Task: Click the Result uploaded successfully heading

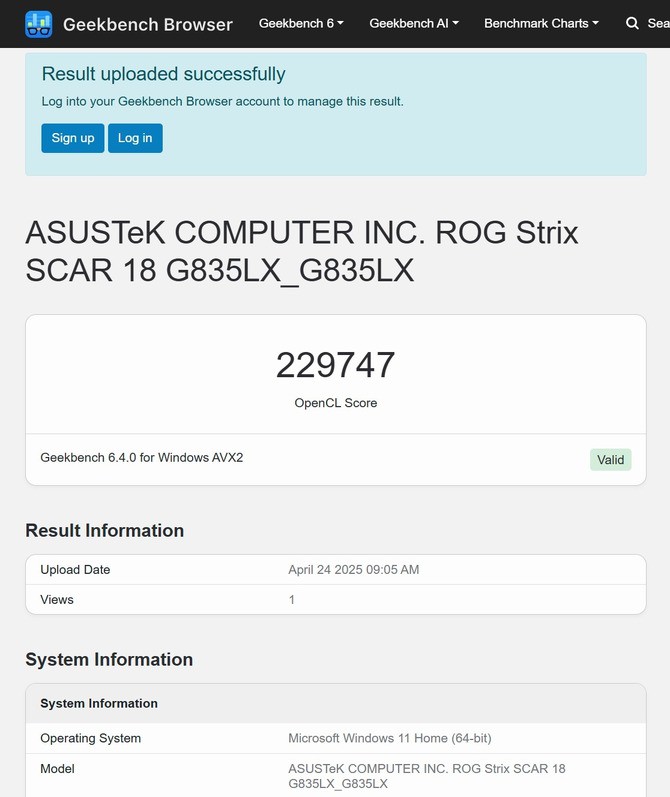Action: click(x=163, y=74)
